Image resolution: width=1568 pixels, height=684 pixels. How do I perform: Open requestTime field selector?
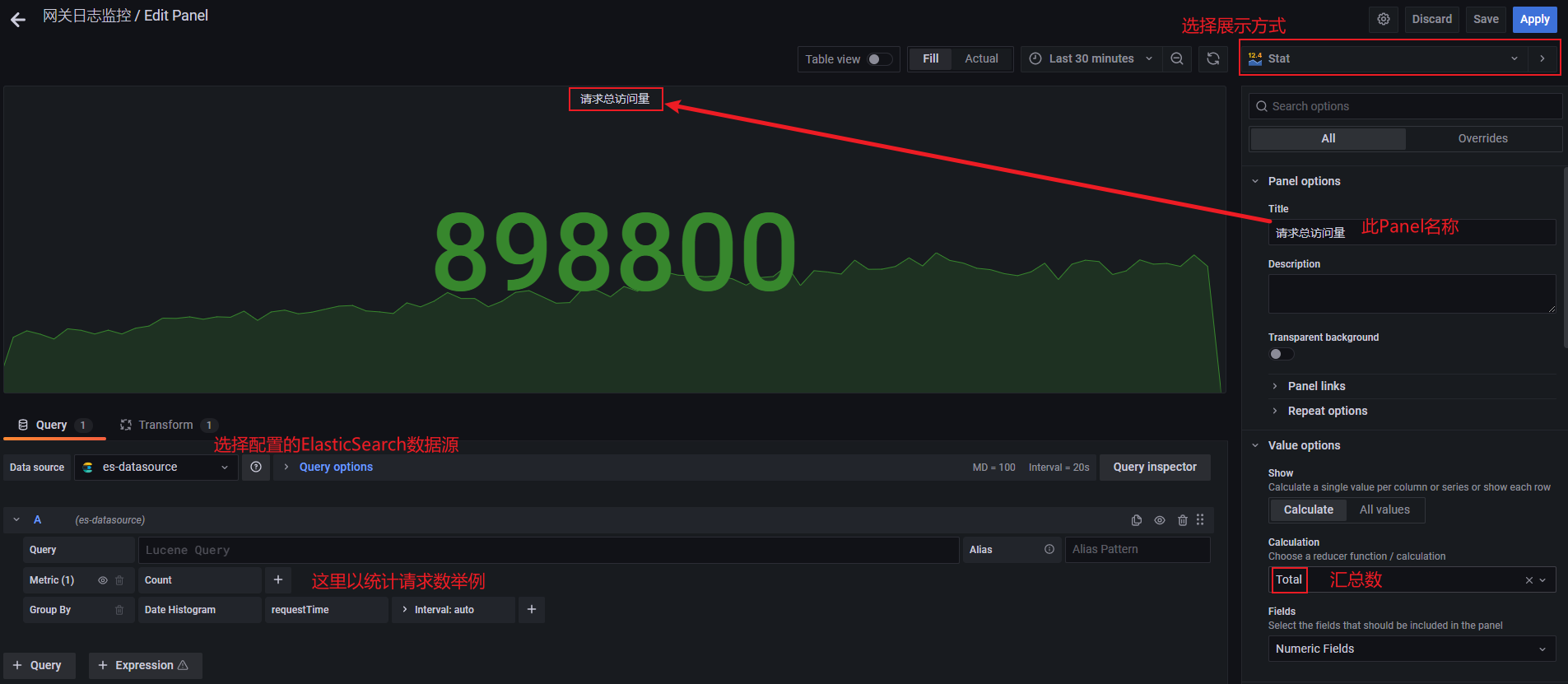coord(326,610)
